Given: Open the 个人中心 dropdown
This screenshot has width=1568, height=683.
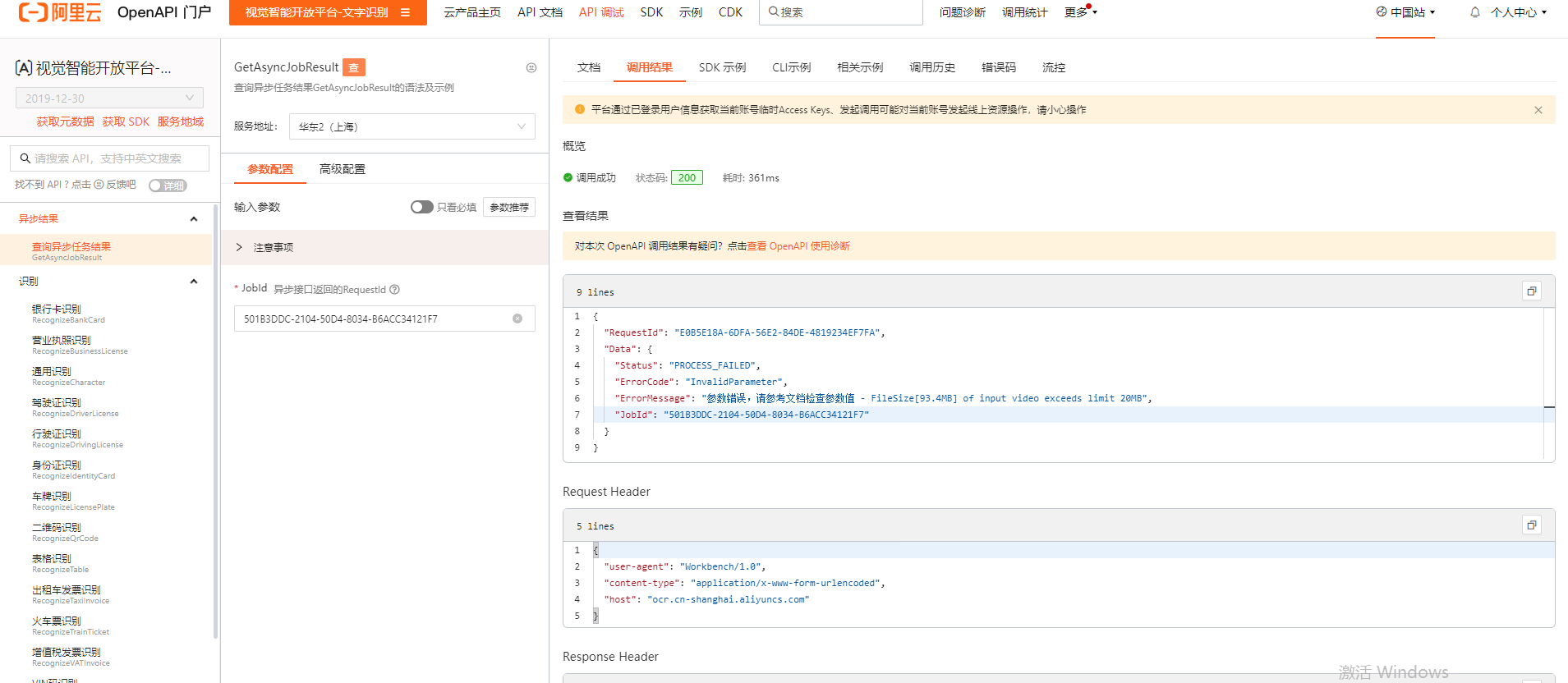Looking at the screenshot, I should click(1518, 12).
